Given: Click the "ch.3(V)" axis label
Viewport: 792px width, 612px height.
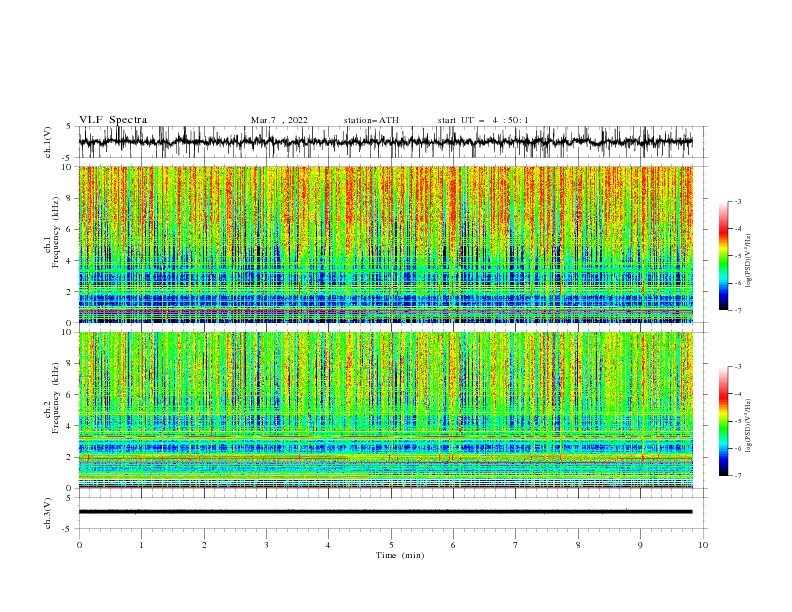Looking at the screenshot, I should [x=48, y=513].
